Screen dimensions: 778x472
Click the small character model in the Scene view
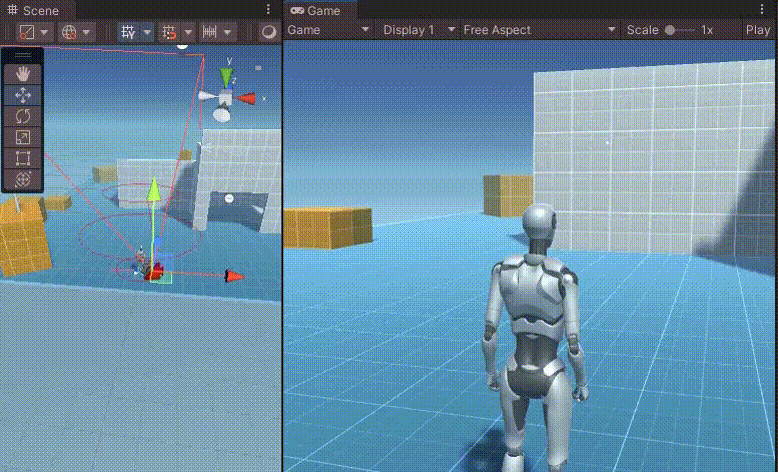coord(141,263)
